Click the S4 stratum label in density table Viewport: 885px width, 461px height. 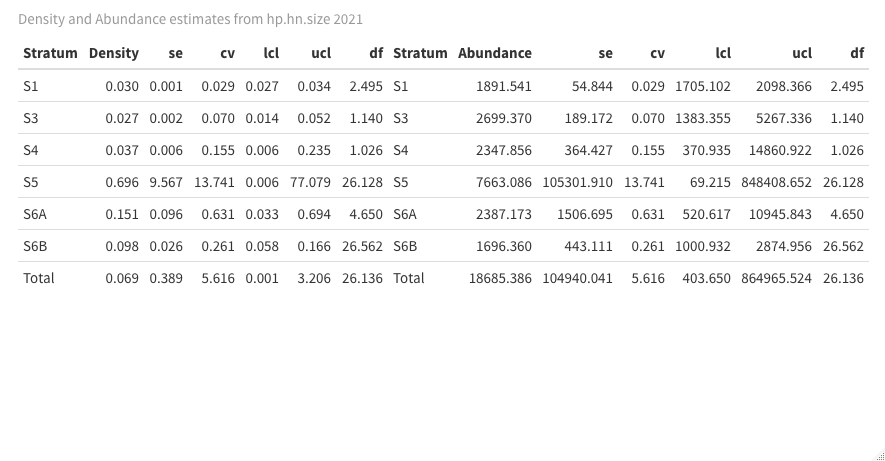click(x=30, y=151)
